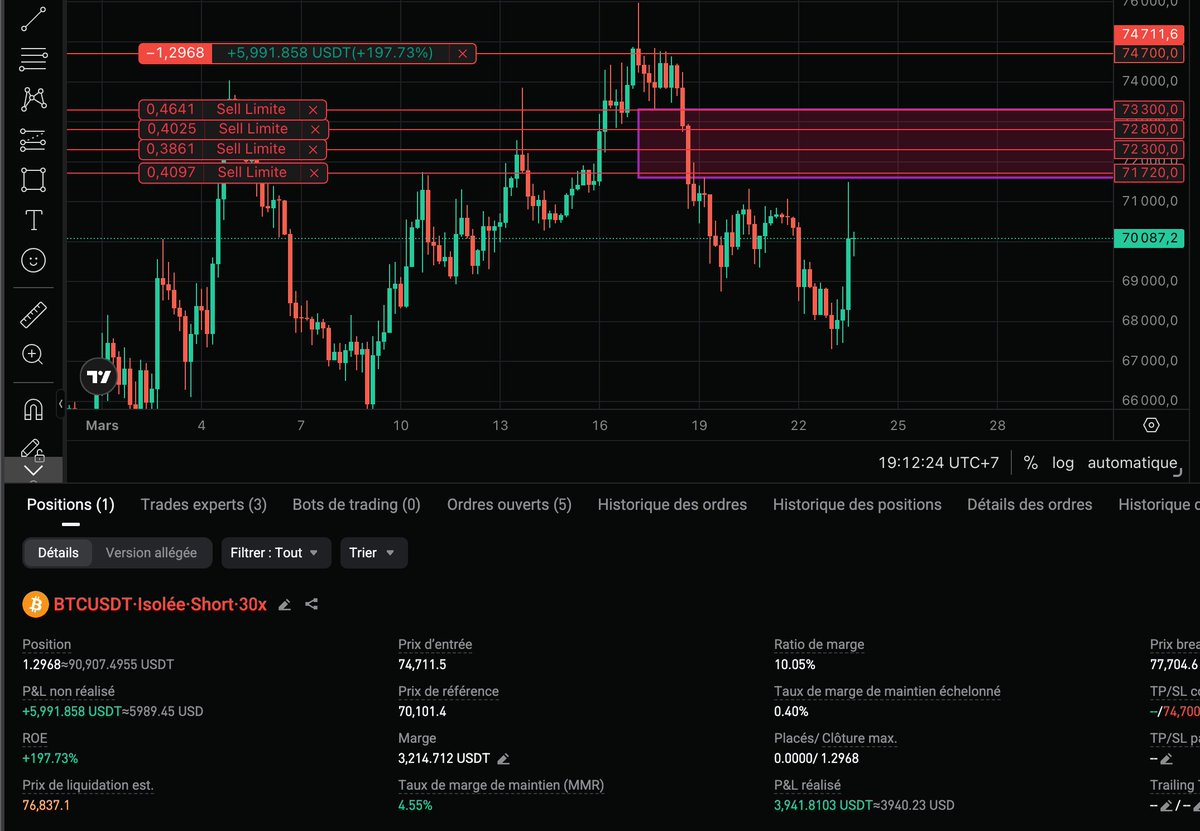Image resolution: width=1200 pixels, height=831 pixels.
Task: Click the -1,2968 position quantity tag
Action: click(x=174, y=53)
